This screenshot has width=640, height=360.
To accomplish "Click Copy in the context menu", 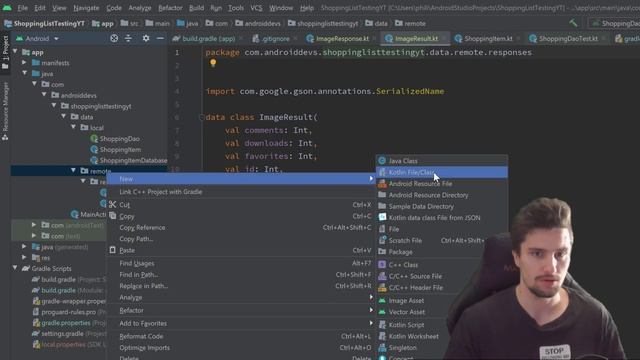I will [241, 216].
